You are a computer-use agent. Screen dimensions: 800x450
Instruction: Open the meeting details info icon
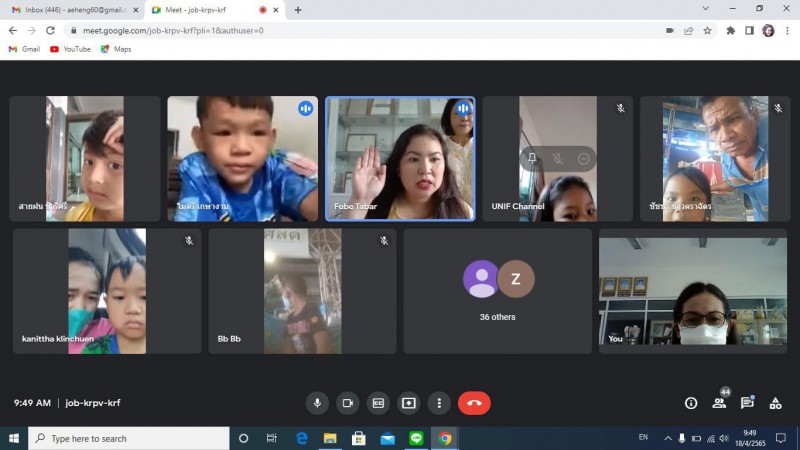tap(691, 403)
